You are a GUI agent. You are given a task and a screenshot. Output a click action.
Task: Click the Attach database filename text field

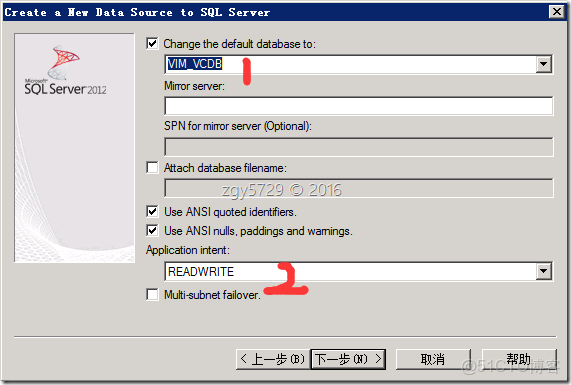(358, 188)
